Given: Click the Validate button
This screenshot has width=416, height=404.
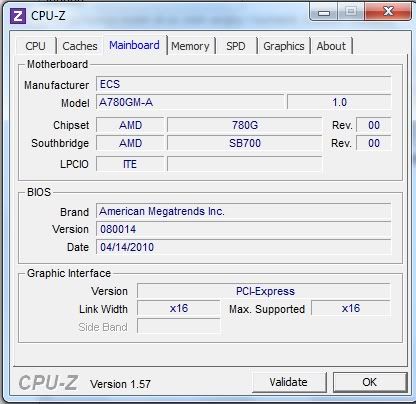Looking at the screenshot, I should (289, 382).
